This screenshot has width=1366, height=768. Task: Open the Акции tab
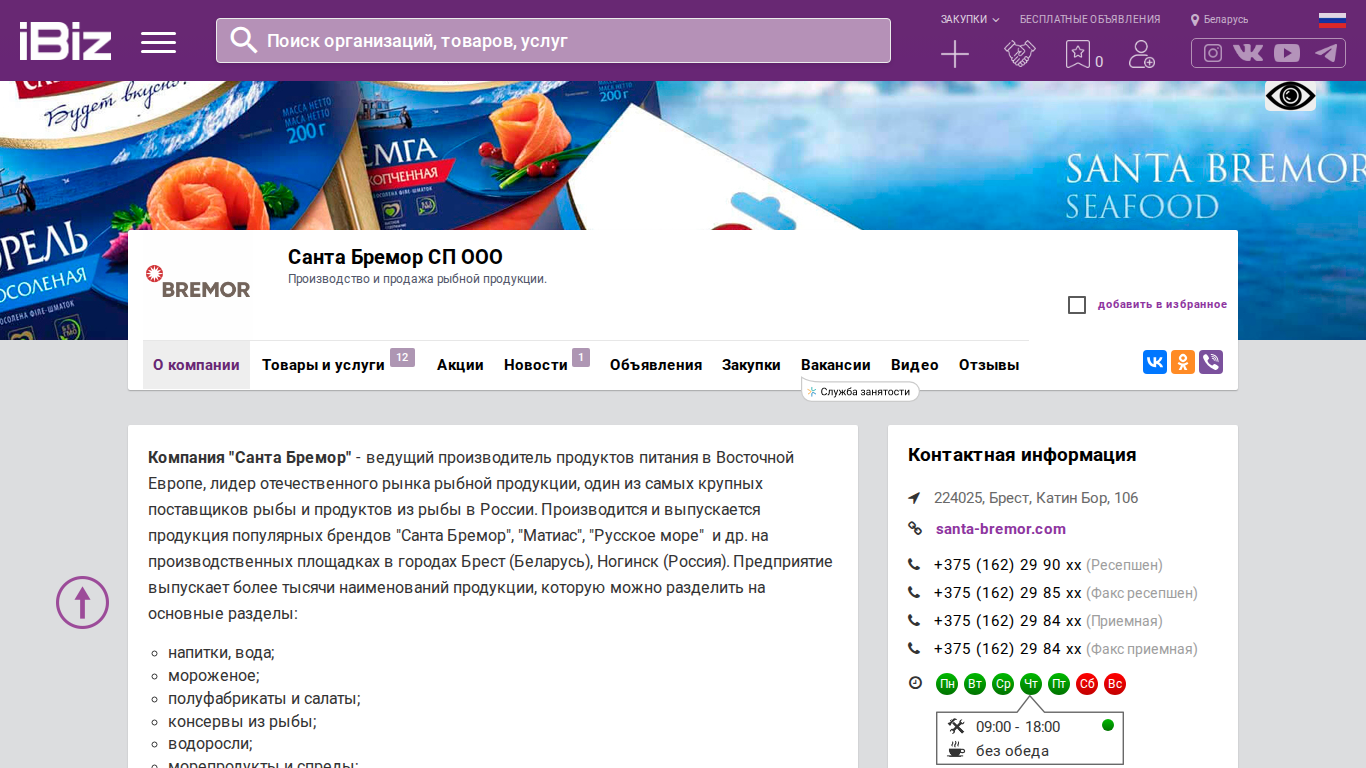click(460, 365)
